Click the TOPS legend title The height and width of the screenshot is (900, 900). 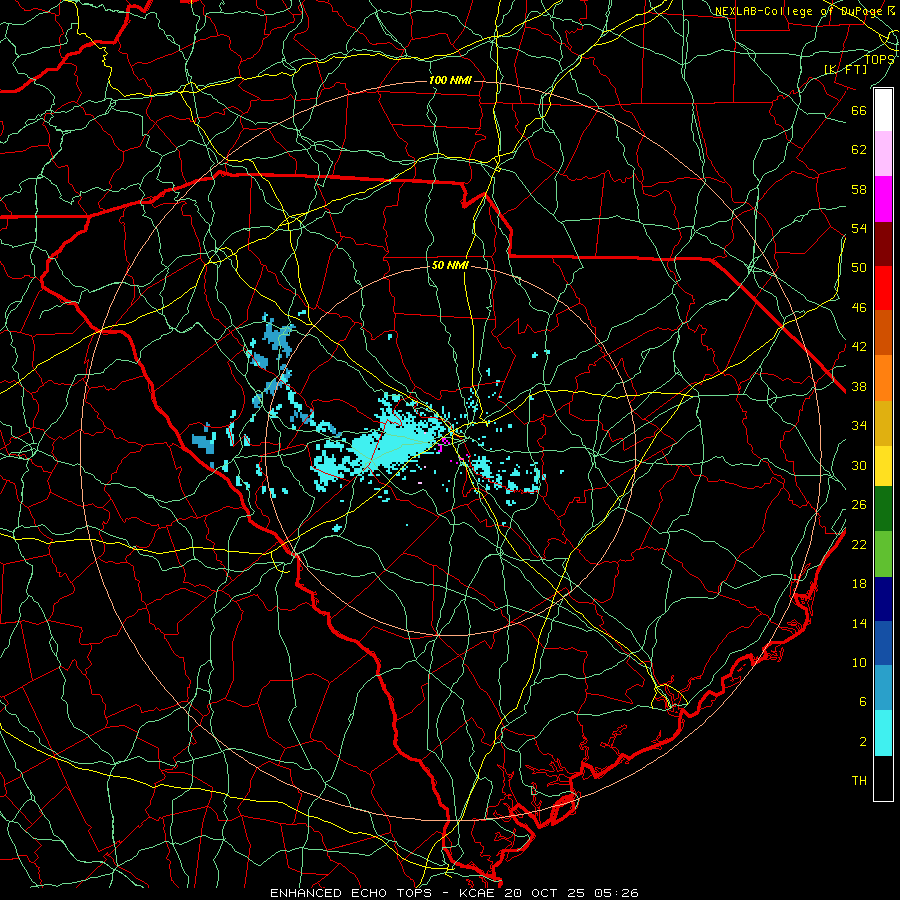click(879, 60)
